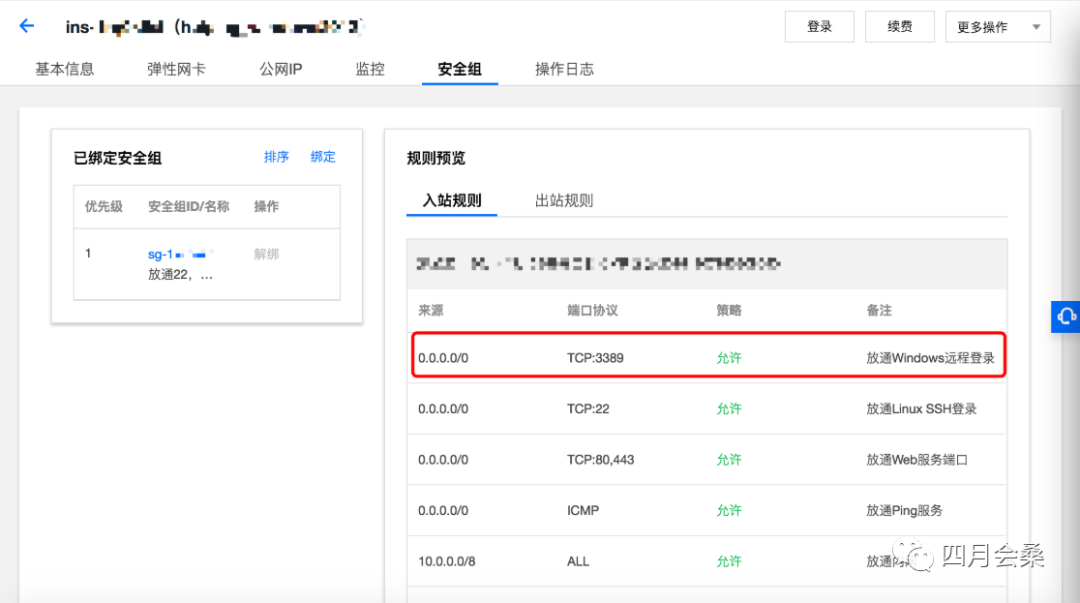The height and width of the screenshot is (603, 1080).
Task: Click the 规则预览 heading
Action: tap(436, 158)
